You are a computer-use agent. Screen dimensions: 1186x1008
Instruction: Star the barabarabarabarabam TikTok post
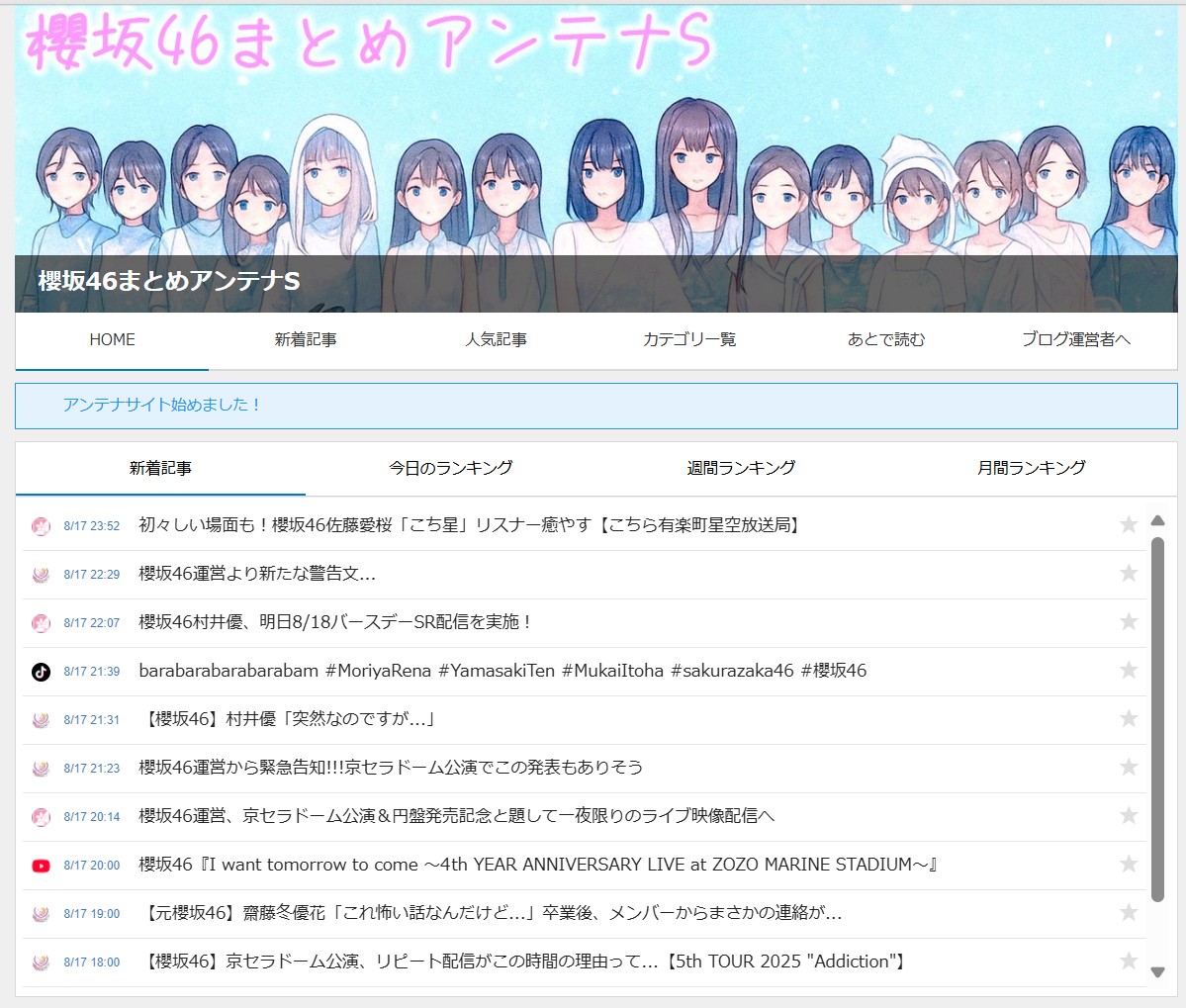pos(1129,670)
